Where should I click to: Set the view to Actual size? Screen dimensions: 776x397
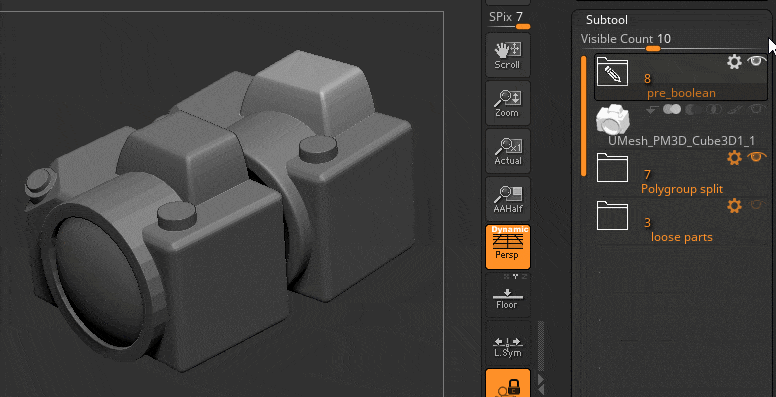[508, 151]
